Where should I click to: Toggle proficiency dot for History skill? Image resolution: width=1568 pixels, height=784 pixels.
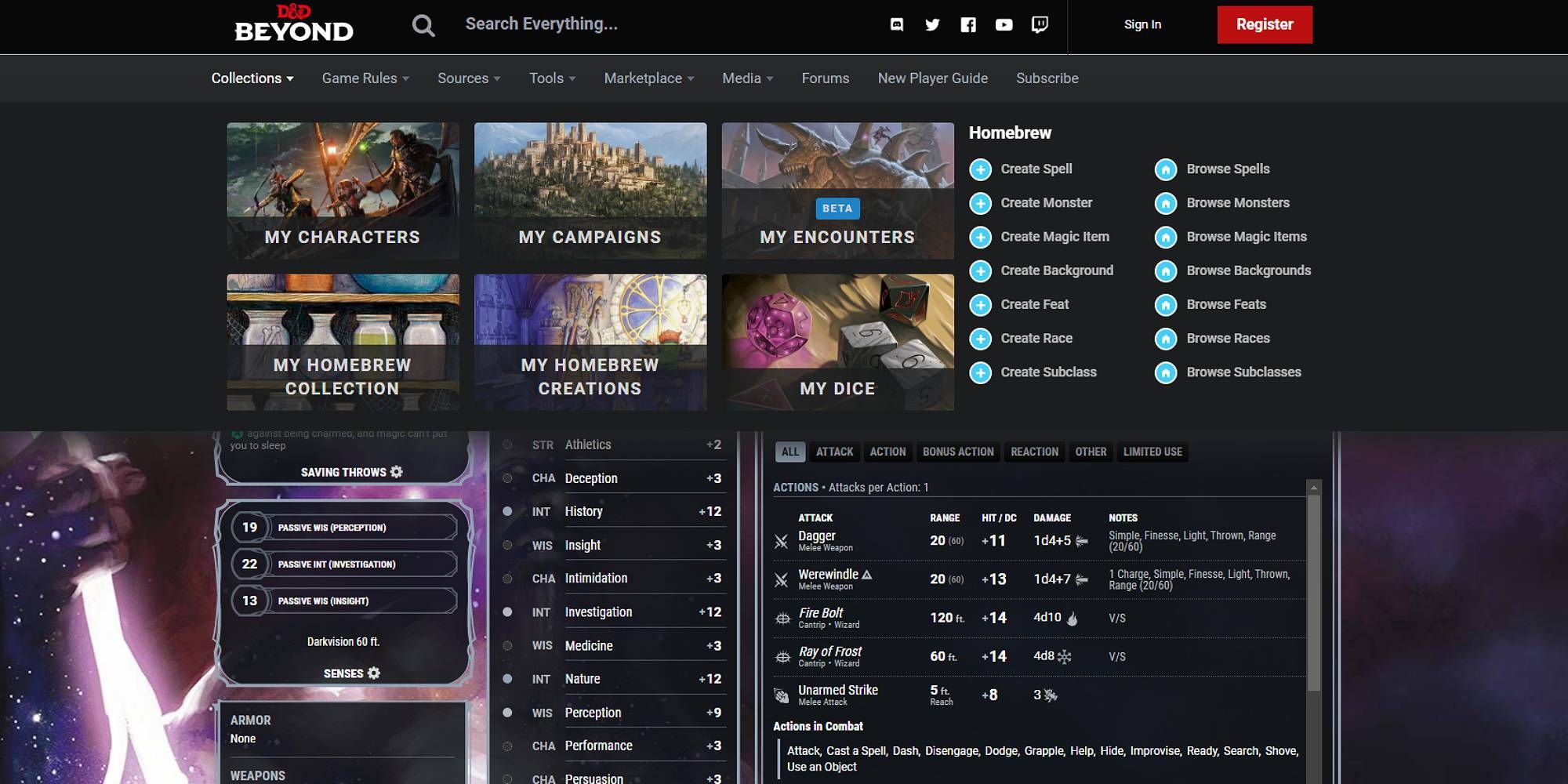point(507,511)
